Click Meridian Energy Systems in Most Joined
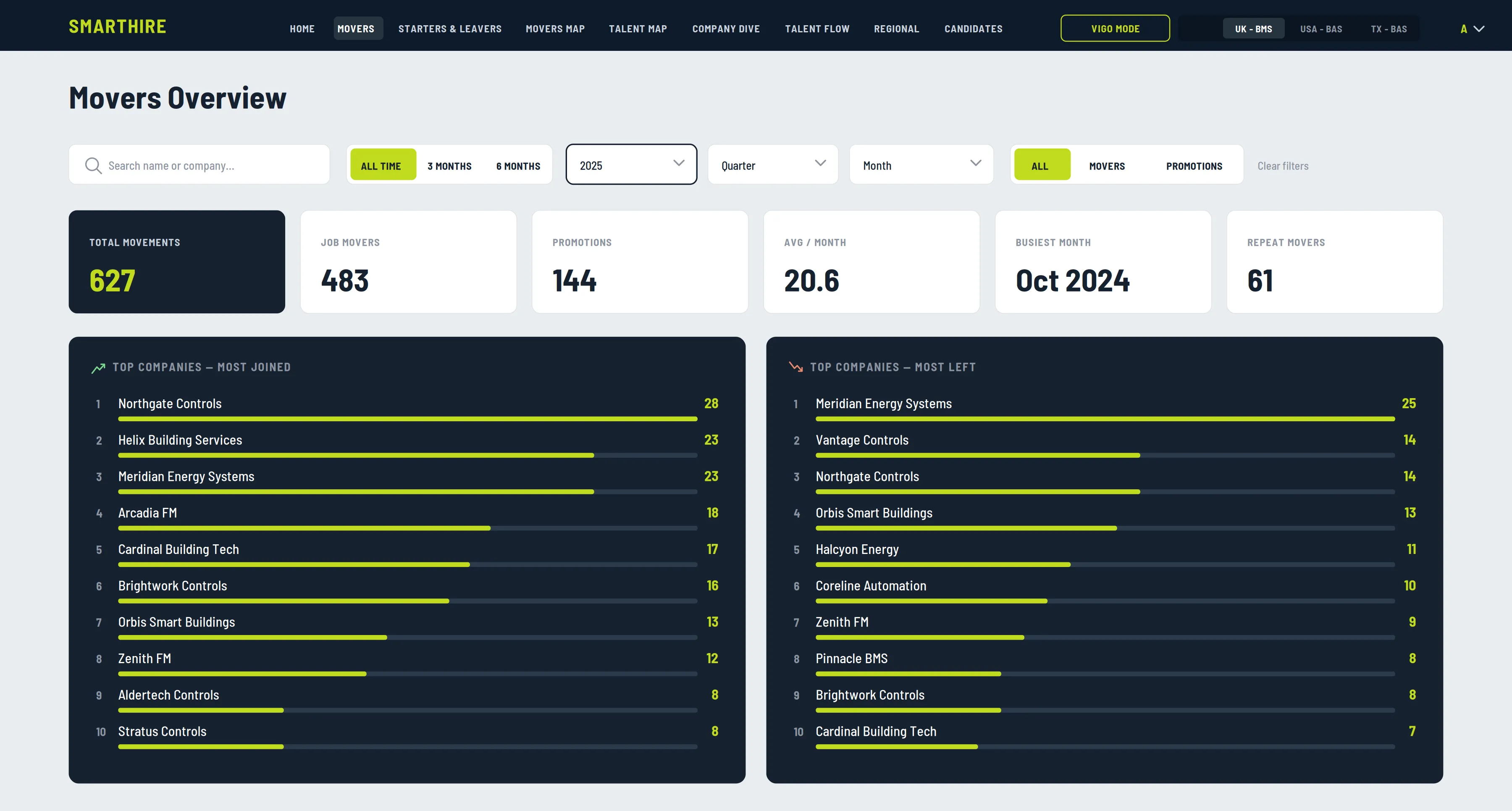This screenshot has height=811, width=1512. point(186,477)
